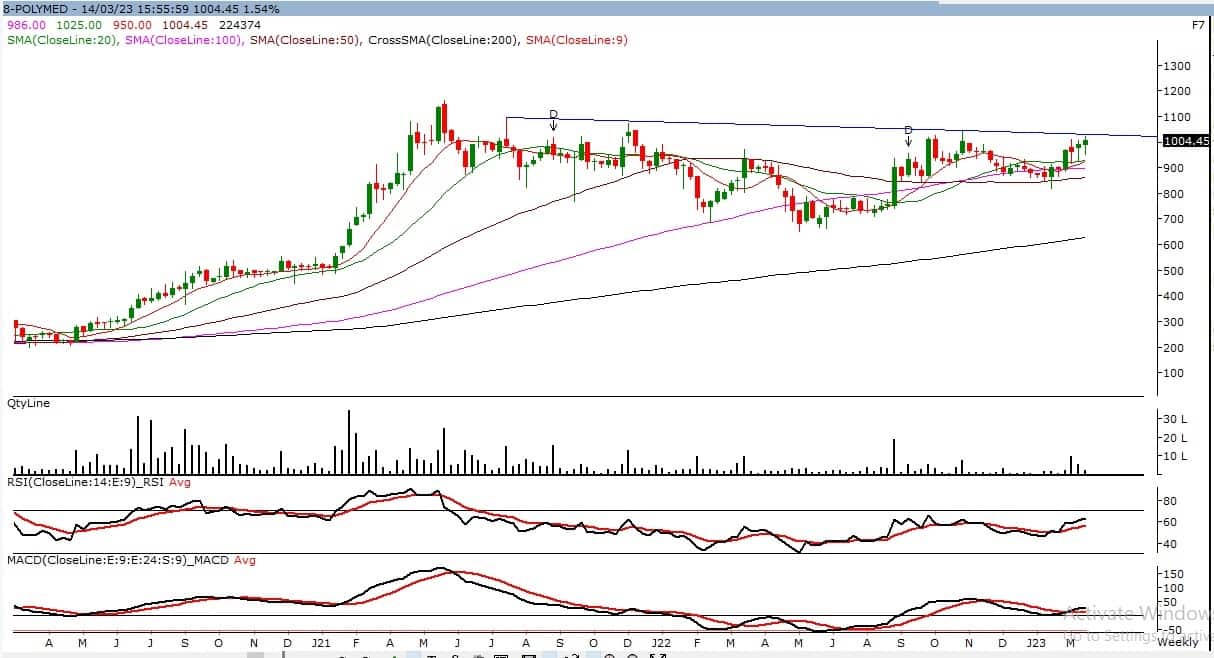Image resolution: width=1214 pixels, height=658 pixels.
Task: Click the J22 label on time axis
Action: [x=661, y=643]
